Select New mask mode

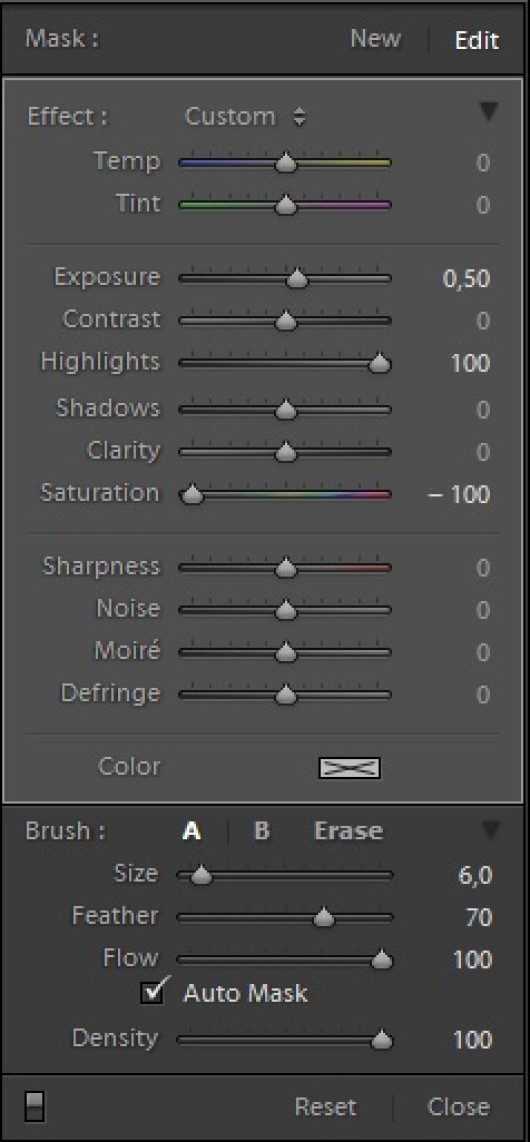(375, 38)
